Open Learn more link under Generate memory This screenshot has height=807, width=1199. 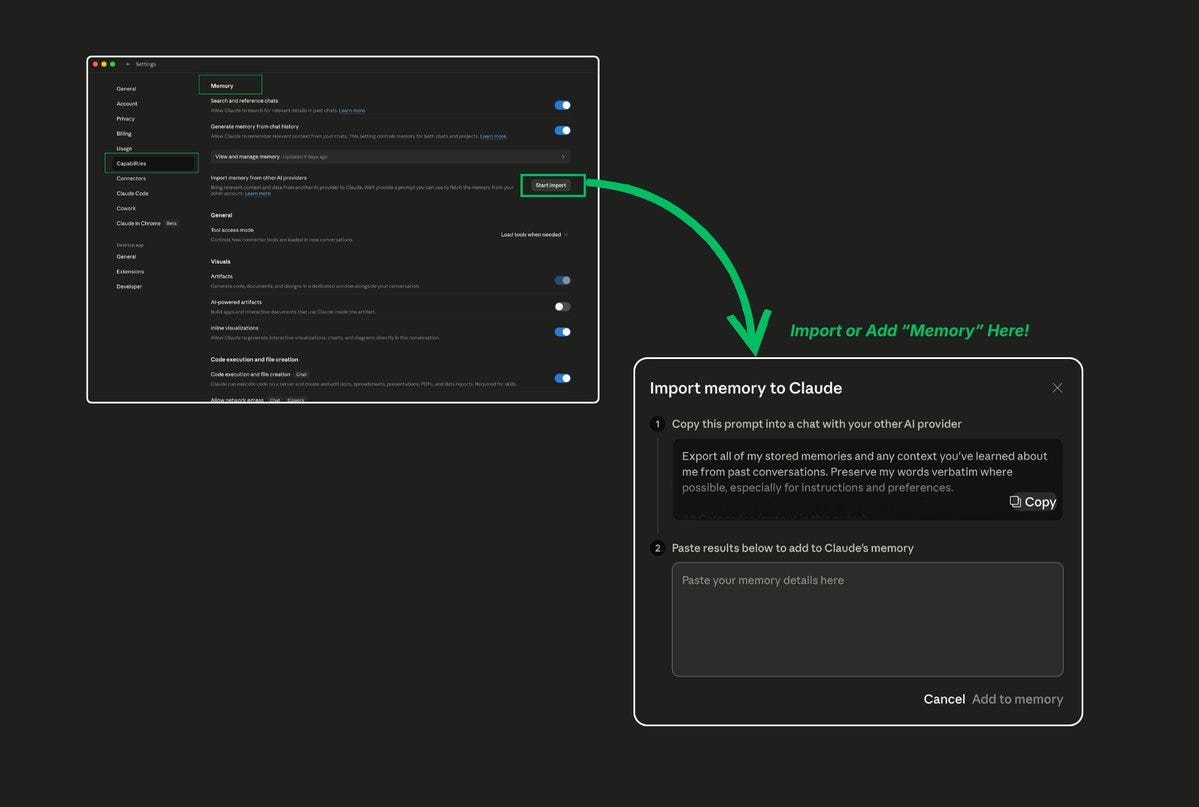493,136
